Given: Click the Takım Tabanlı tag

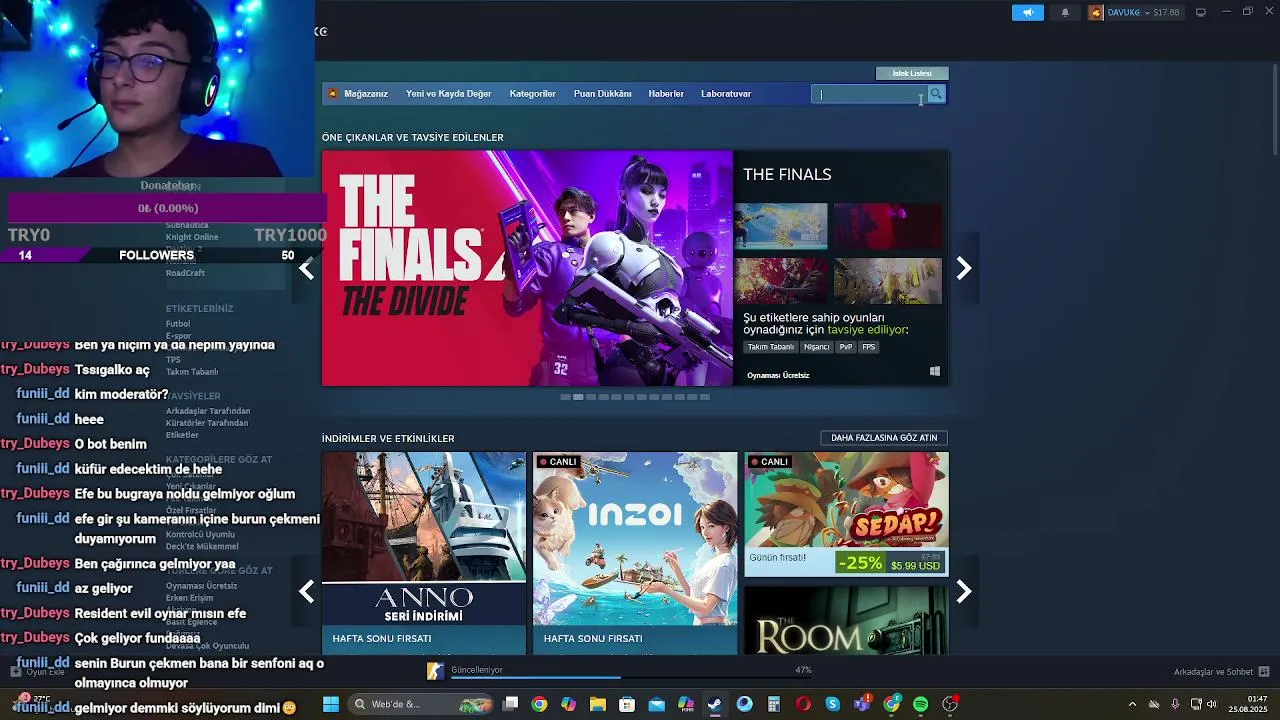Looking at the screenshot, I should [771, 347].
